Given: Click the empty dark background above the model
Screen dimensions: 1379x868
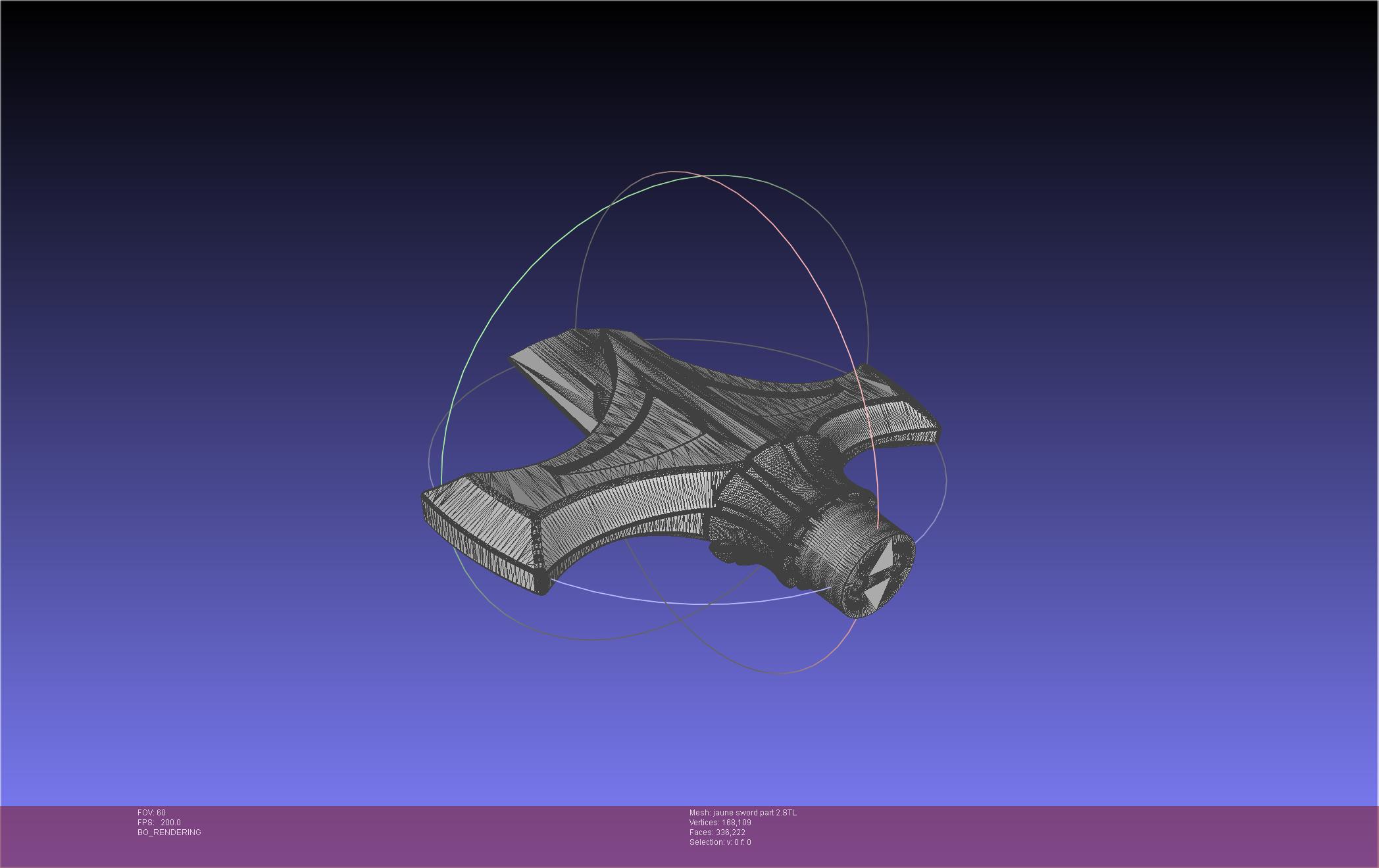Looking at the screenshot, I should point(691,85).
